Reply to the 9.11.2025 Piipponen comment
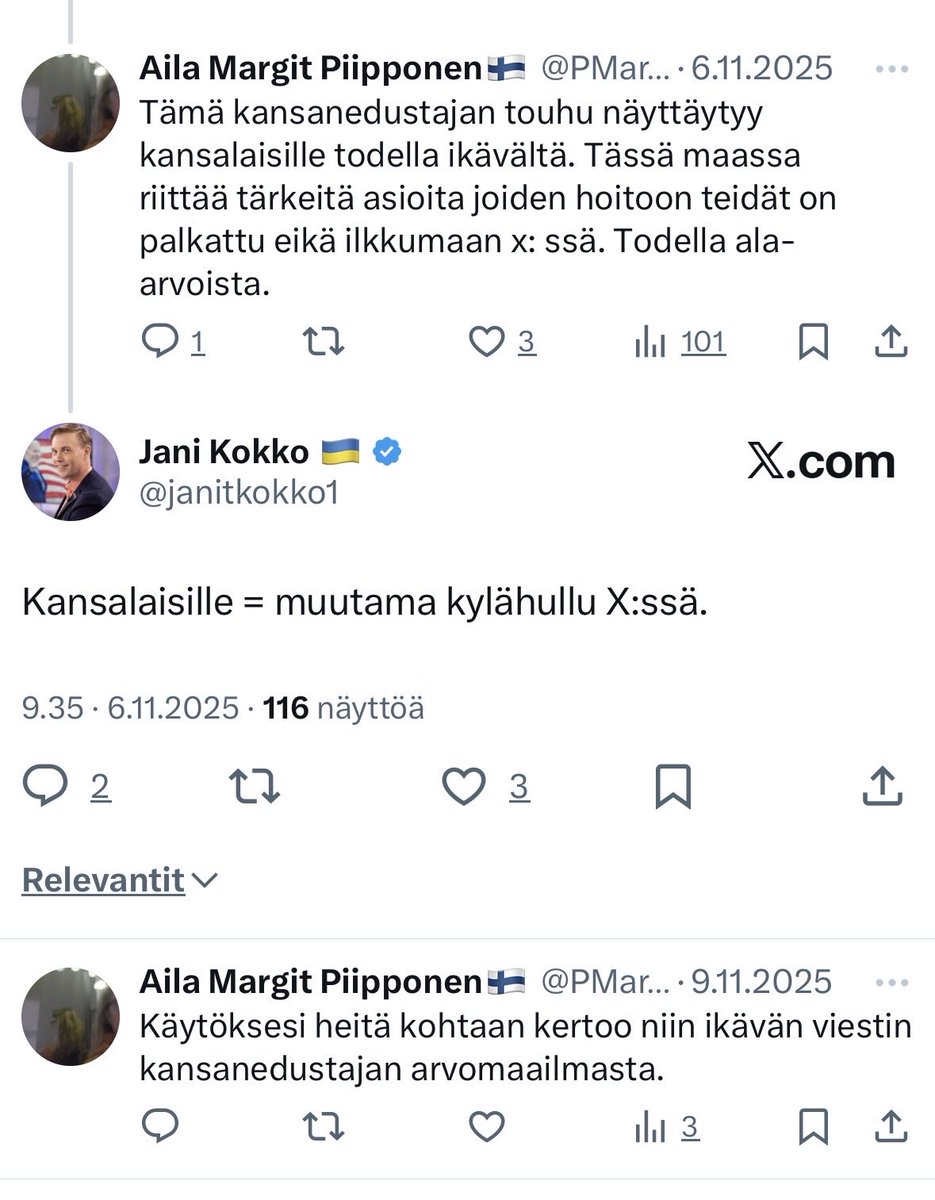This screenshot has height=1200, width=935. click(x=159, y=1128)
